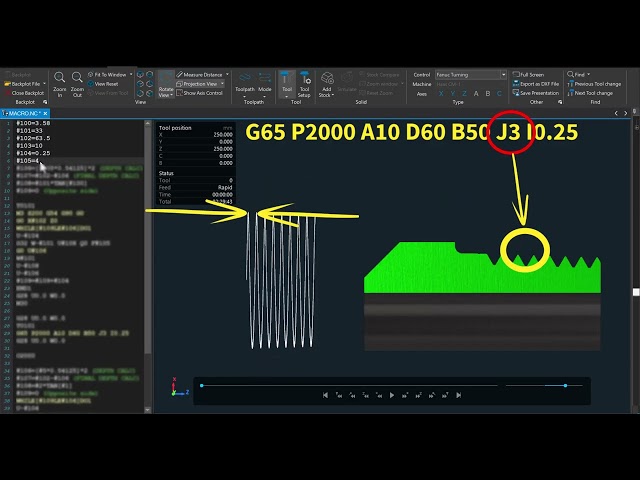Image resolution: width=640 pixels, height=480 pixels.
Task: Click the backplot position slider handle
Action: point(202,385)
